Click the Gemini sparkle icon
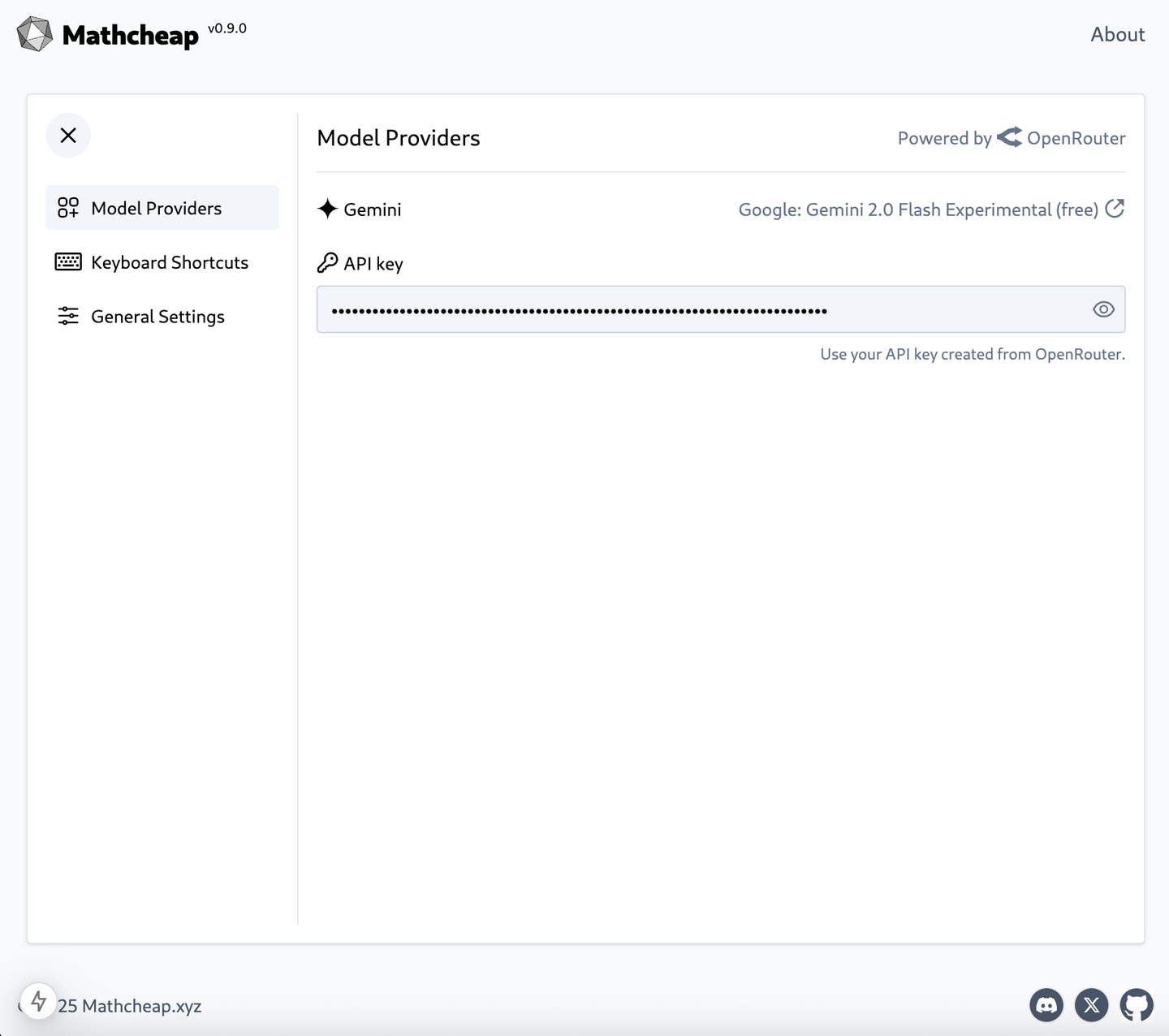The width and height of the screenshot is (1169, 1036). 327,209
